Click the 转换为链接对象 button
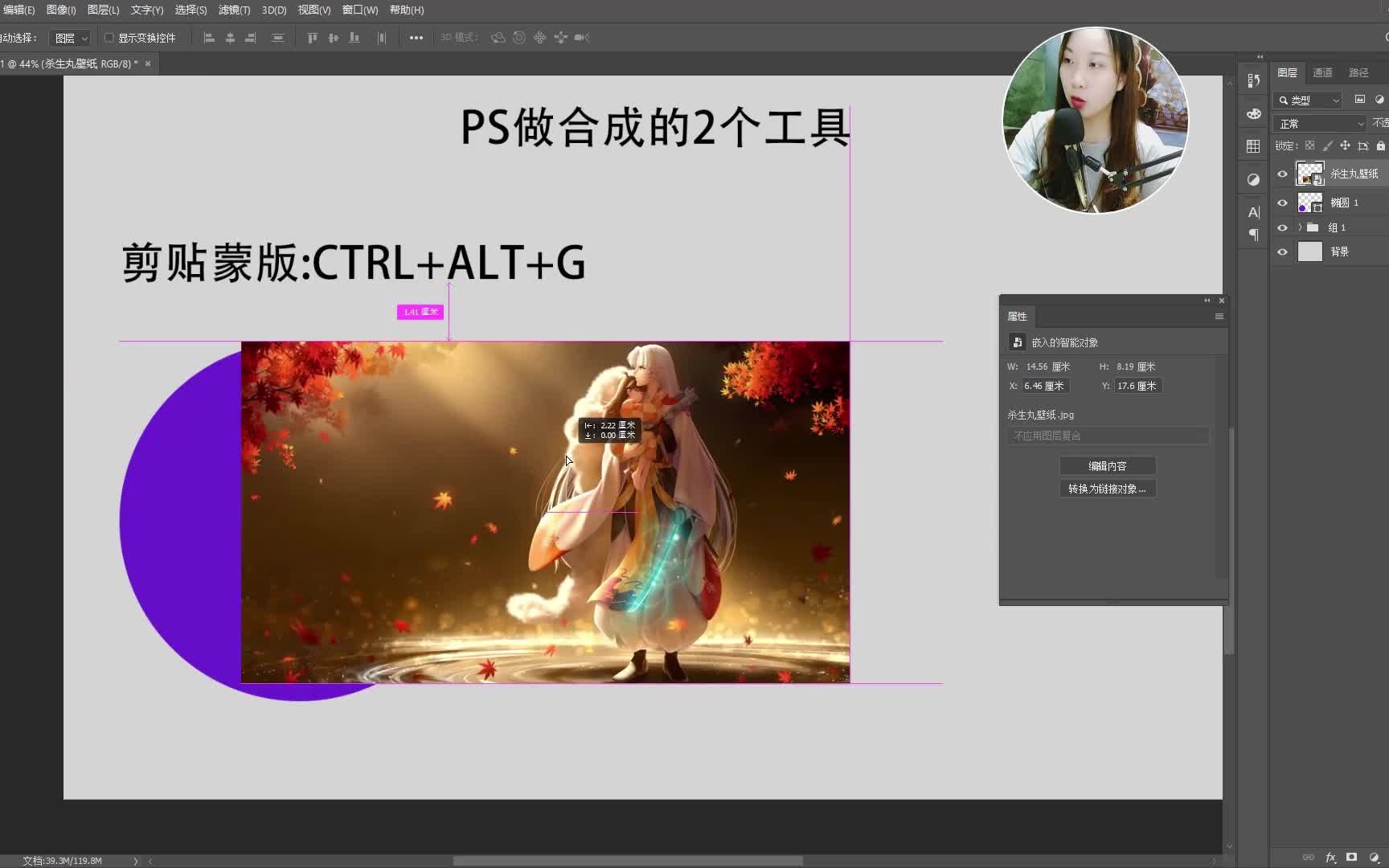 1107,488
